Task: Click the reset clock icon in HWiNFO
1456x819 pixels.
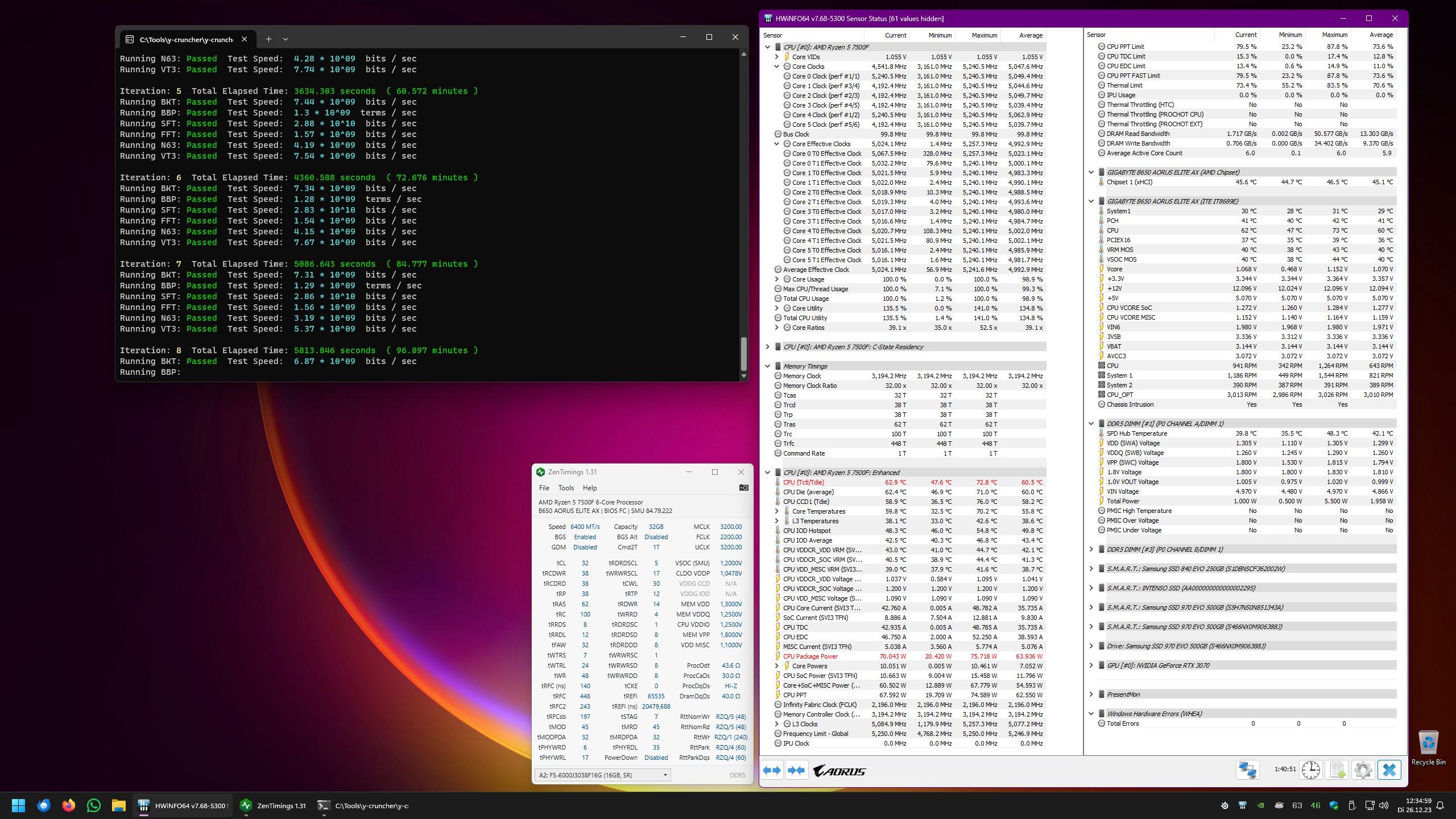Action: click(1310, 770)
